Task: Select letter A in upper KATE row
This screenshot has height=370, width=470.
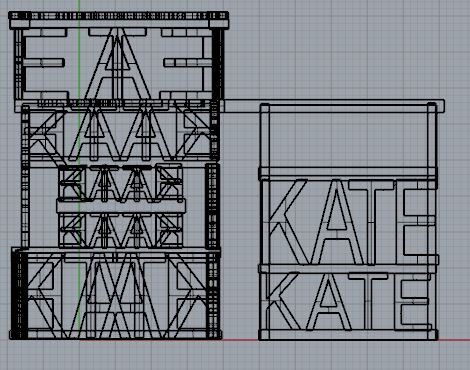Action: coord(337,222)
